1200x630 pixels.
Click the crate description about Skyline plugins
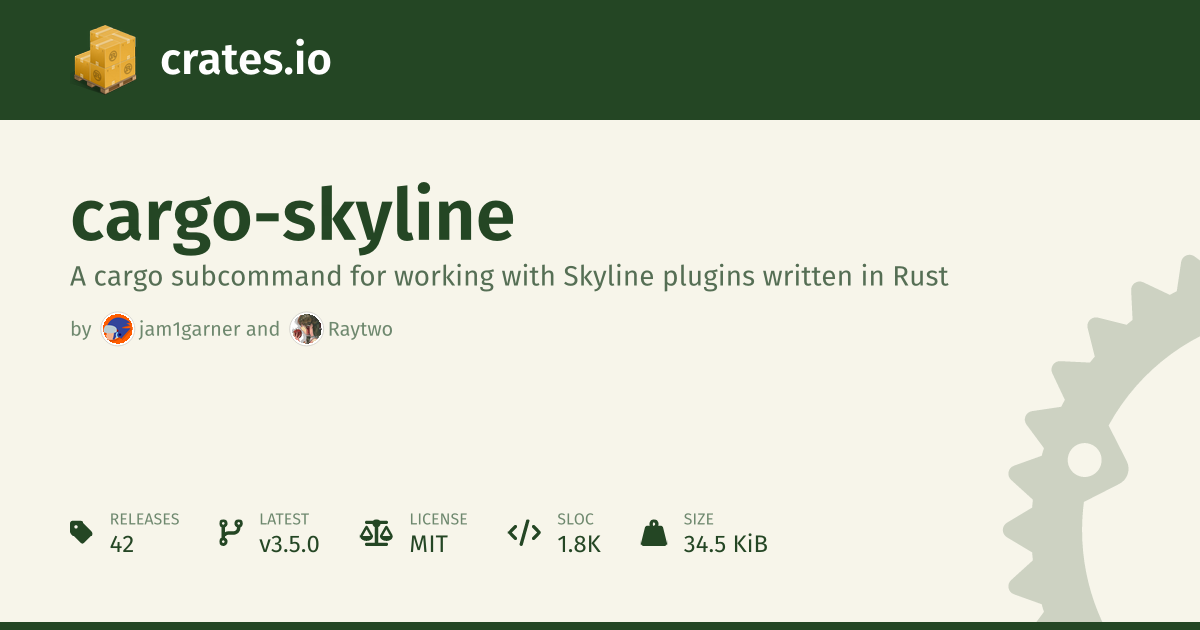pyautogui.click(x=509, y=276)
